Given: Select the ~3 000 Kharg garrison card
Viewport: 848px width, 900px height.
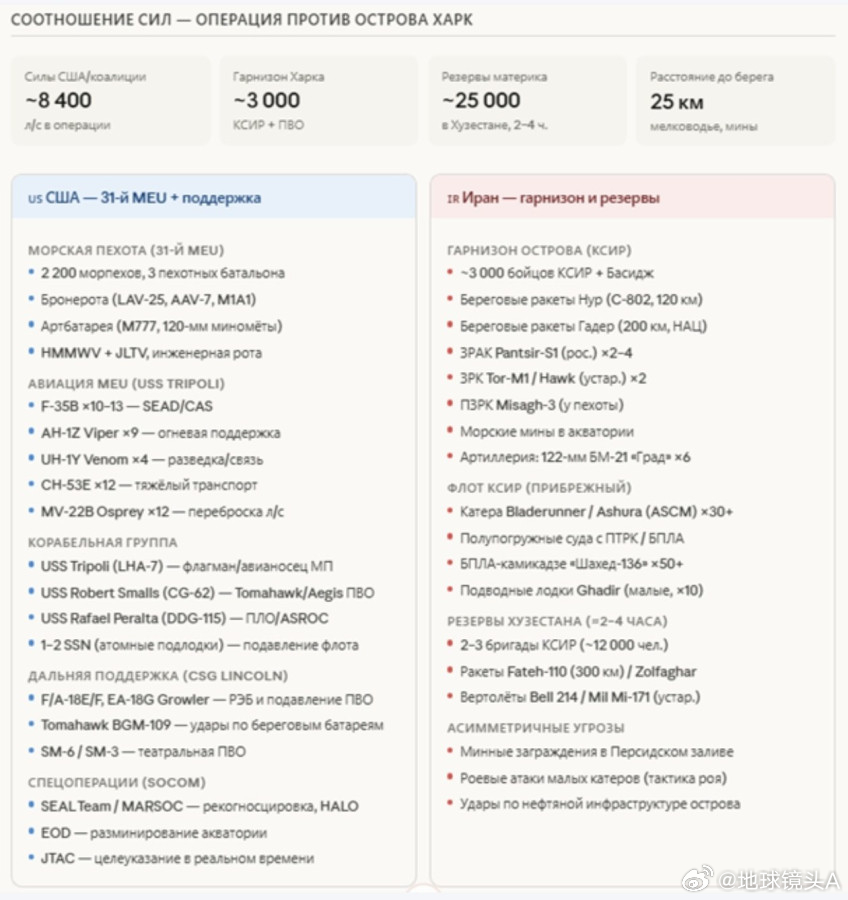Looking at the screenshot, I should click(319, 101).
